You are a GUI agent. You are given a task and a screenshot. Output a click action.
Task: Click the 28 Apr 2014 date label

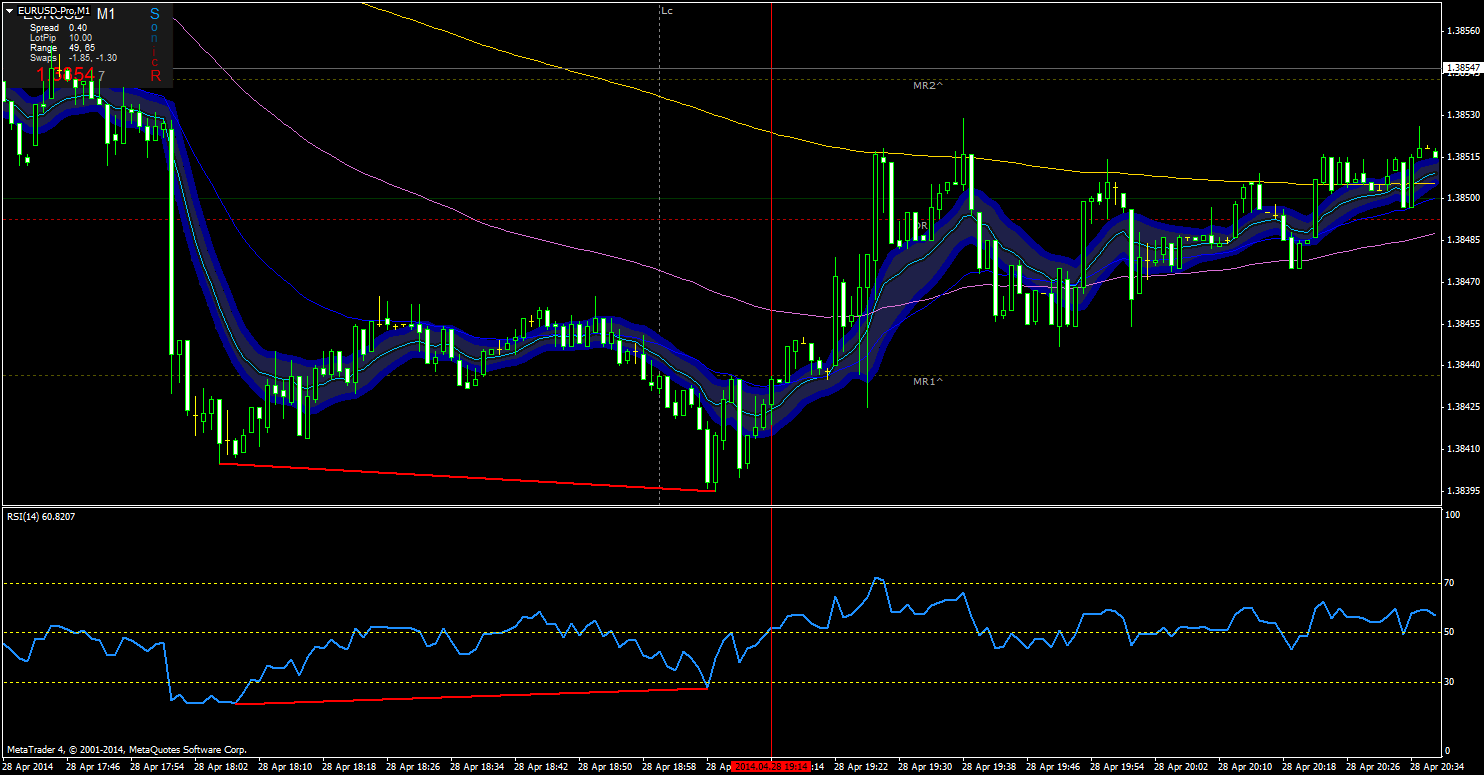(x=27, y=767)
